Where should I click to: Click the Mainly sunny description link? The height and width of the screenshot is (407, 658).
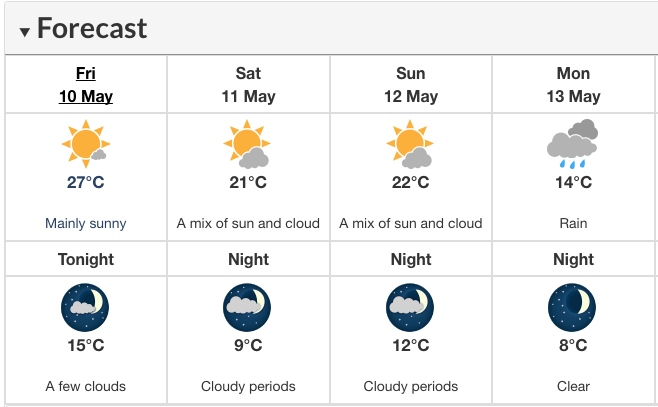point(86,223)
